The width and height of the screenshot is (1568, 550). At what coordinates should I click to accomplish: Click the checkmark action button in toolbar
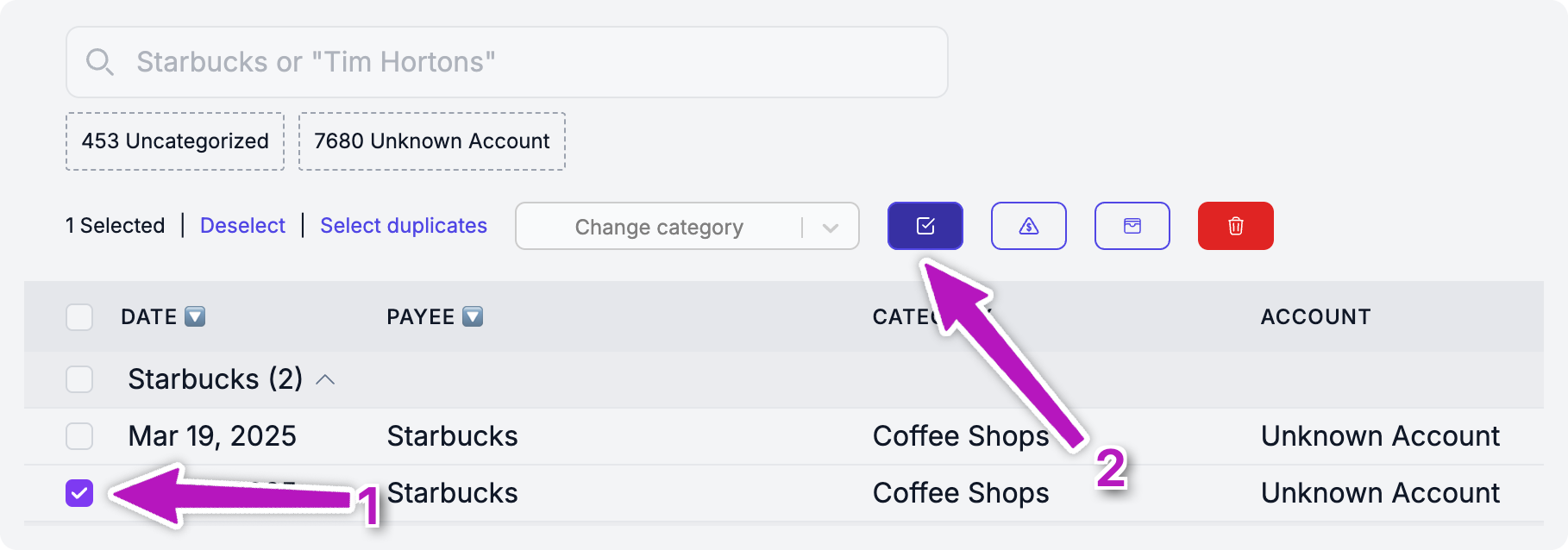925,226
